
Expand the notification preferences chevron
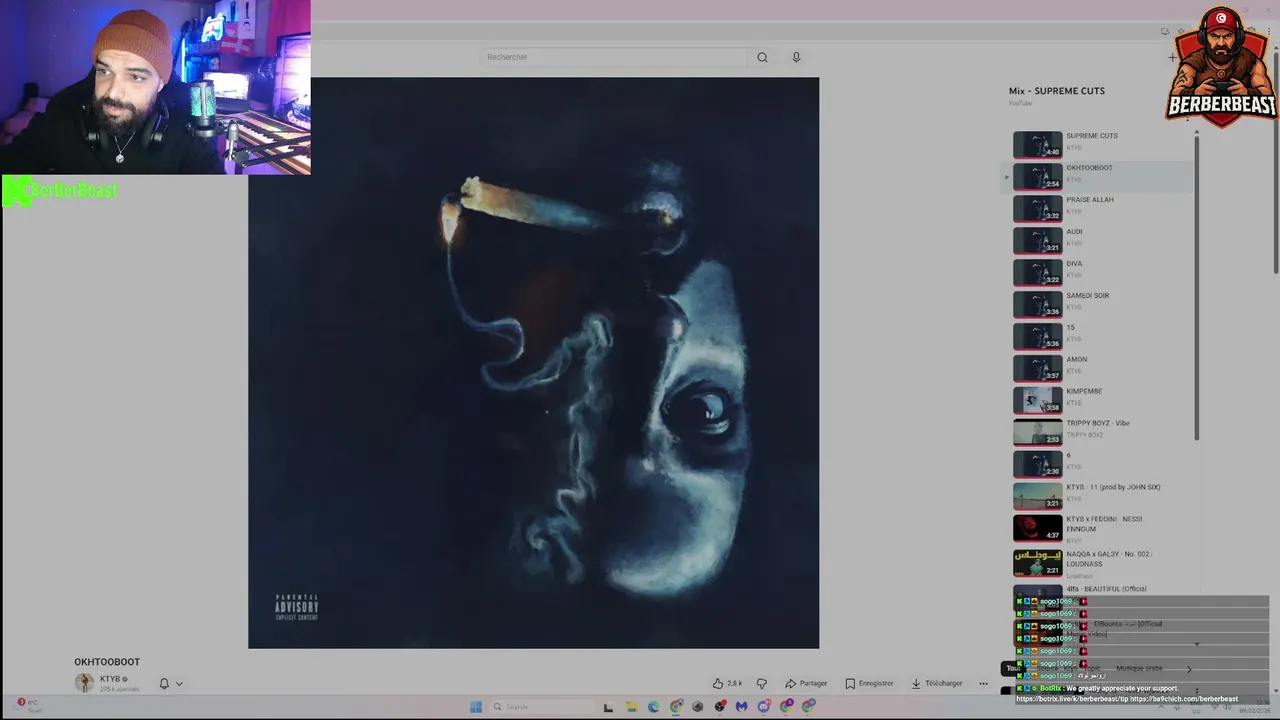coord(179,684)
